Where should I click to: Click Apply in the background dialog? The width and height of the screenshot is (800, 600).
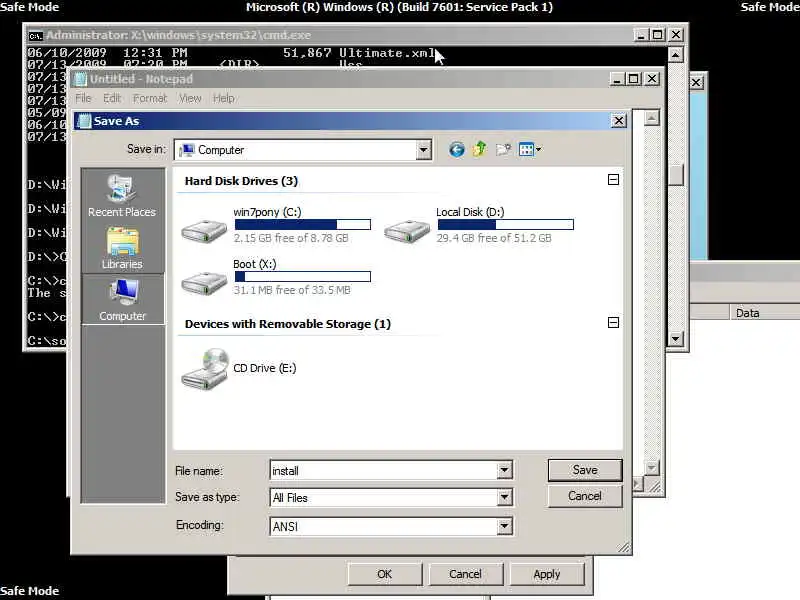(x=547, y=574)
